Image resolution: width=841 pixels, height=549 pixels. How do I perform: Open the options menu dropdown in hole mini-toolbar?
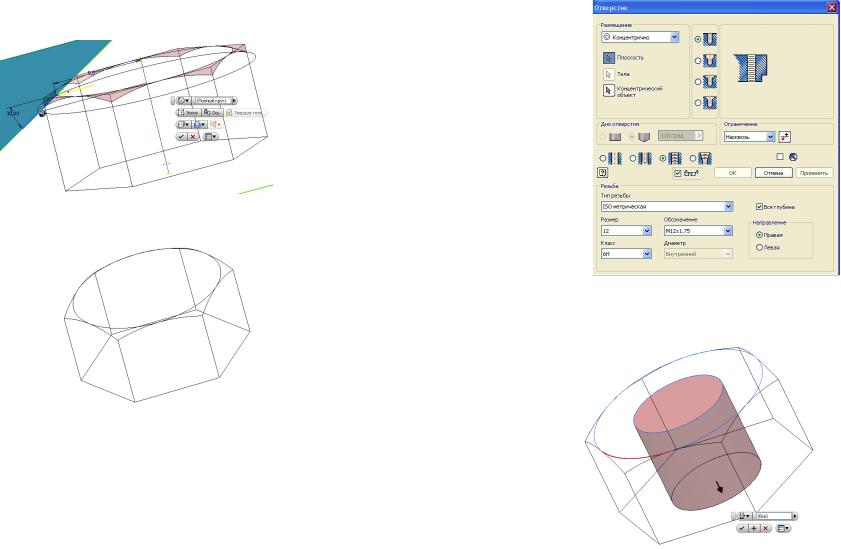click(783, 528)
